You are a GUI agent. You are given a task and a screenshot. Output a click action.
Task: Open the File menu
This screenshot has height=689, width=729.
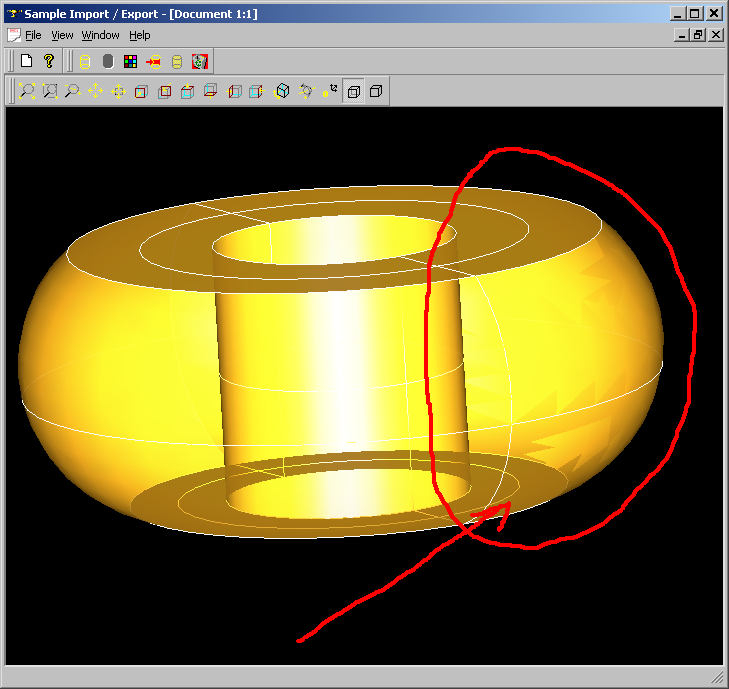(33, 35)
